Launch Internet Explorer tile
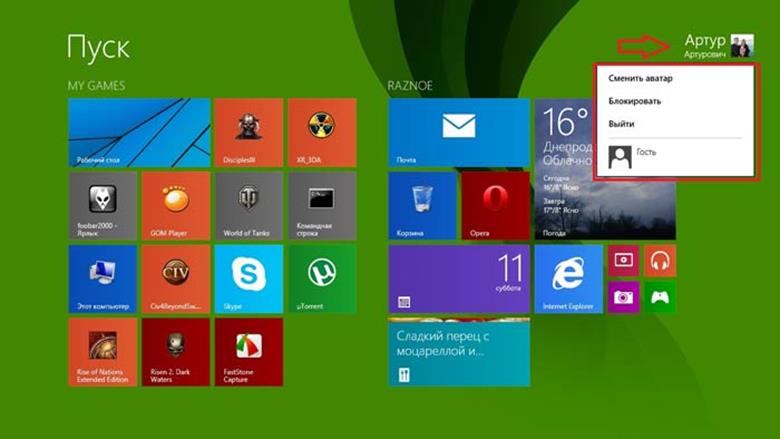The height and width of the screenshot is (439, 780). click(569, 279)
